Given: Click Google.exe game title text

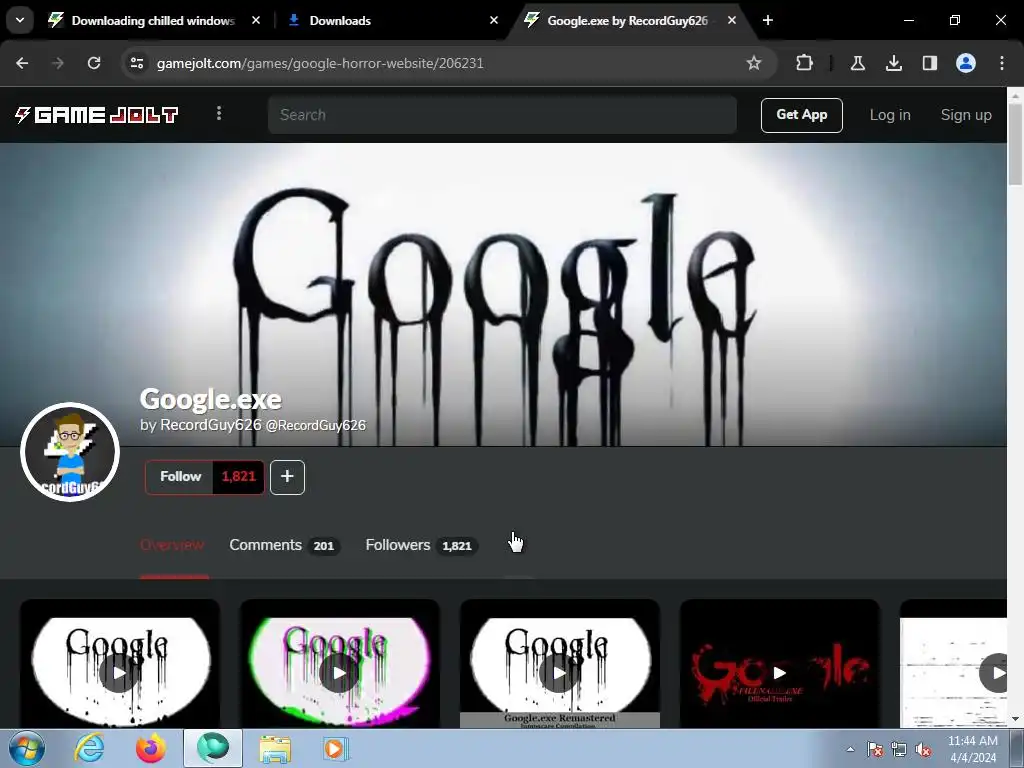Looking at the screenshot, I should pos(210,399).
